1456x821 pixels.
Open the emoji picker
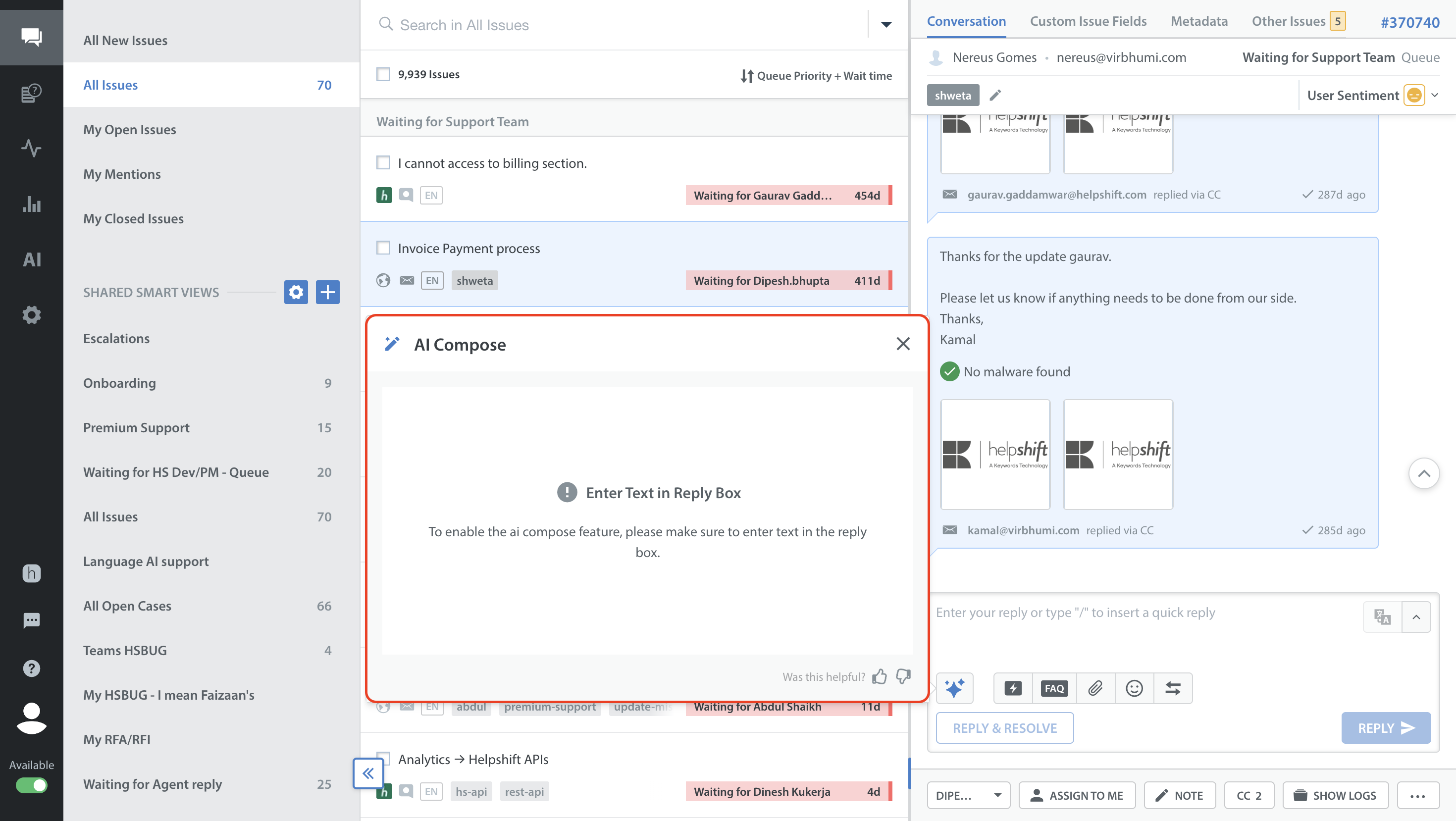click(x=1134, y=688)
